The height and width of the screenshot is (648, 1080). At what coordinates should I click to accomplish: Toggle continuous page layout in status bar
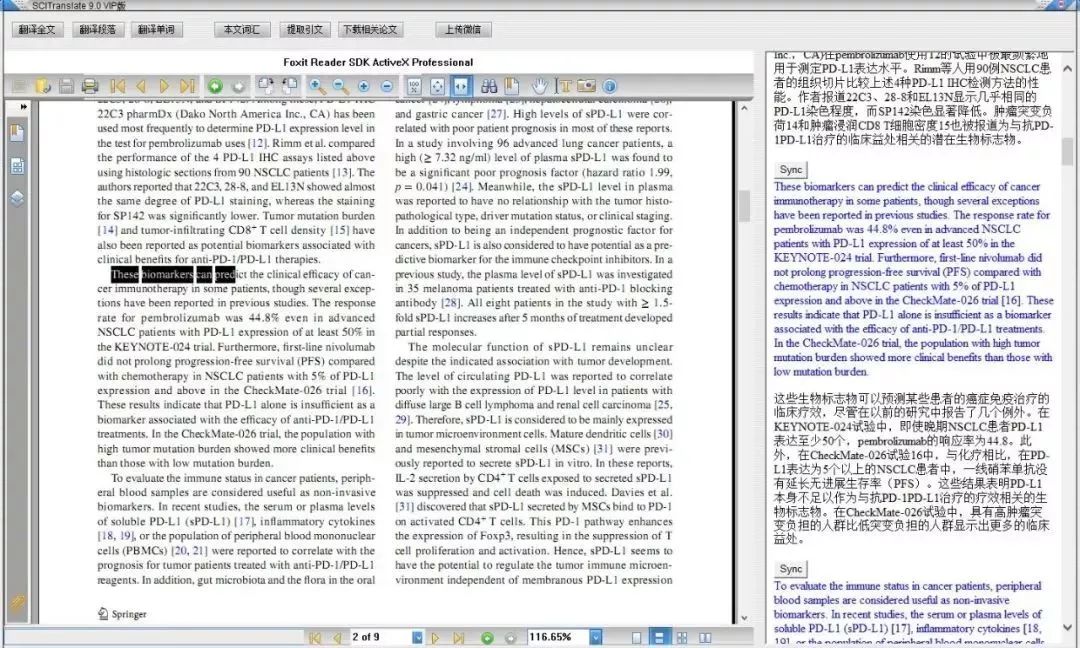click(x=659, y=638)
